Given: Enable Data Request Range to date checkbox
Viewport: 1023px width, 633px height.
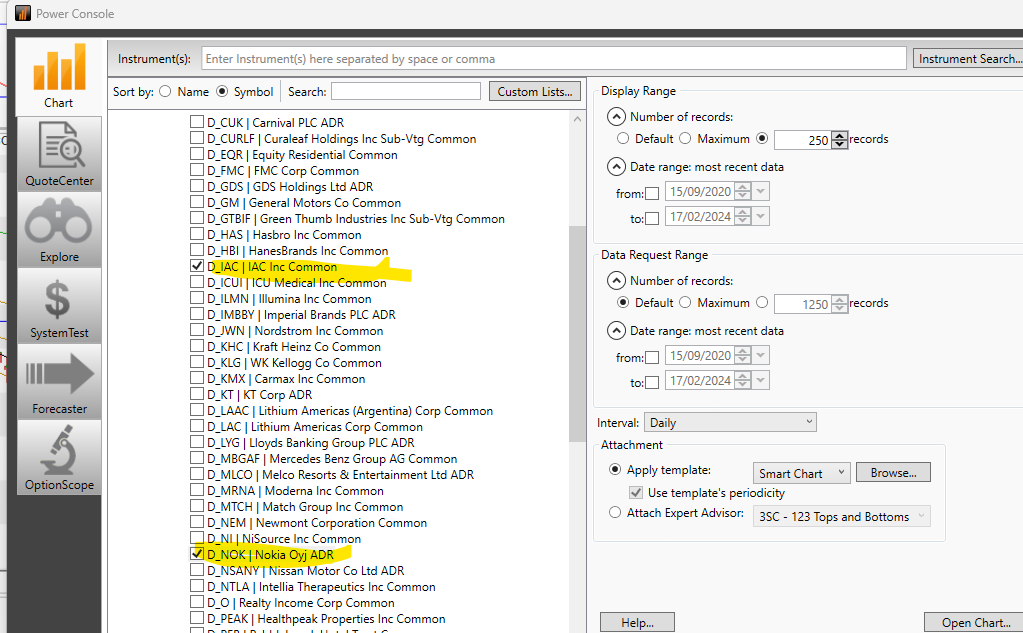Looking at the screenshot, I should [x=652, y=382].
